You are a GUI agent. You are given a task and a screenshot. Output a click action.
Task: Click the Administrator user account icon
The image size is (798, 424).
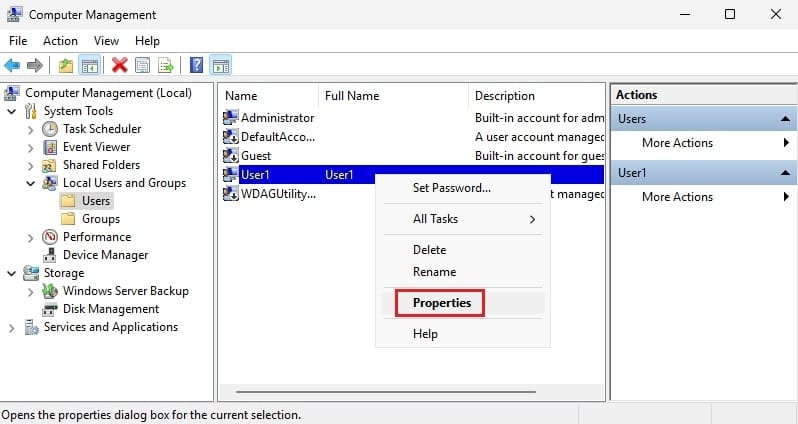[x=231, y=118]
